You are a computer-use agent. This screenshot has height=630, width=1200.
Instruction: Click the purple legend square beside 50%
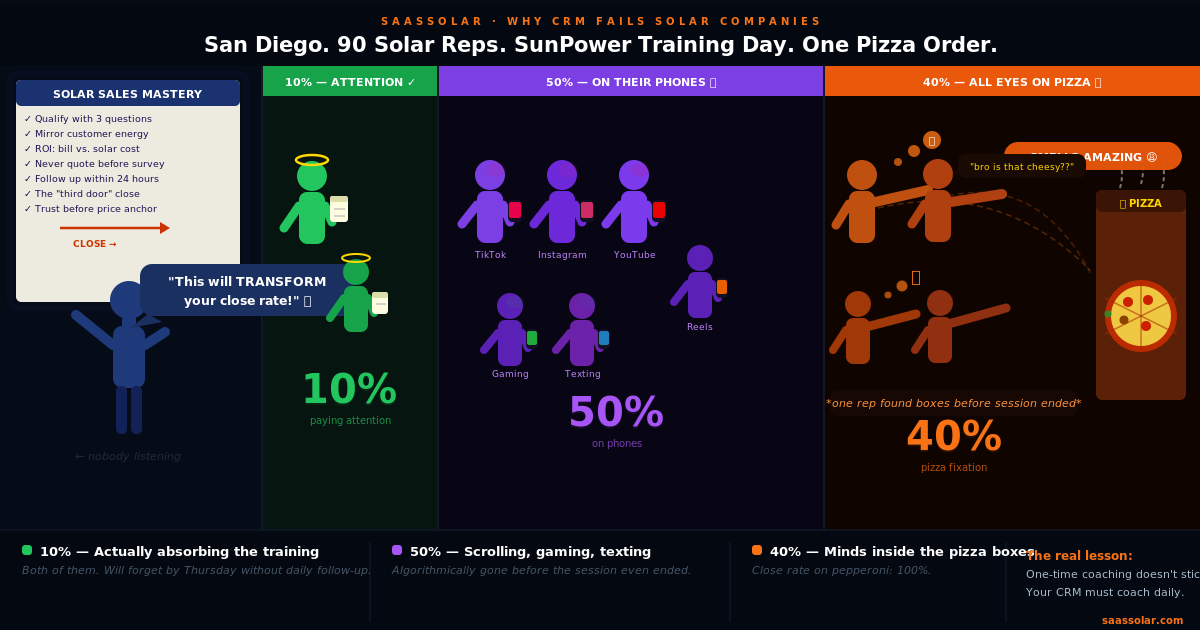coord(397,550)
